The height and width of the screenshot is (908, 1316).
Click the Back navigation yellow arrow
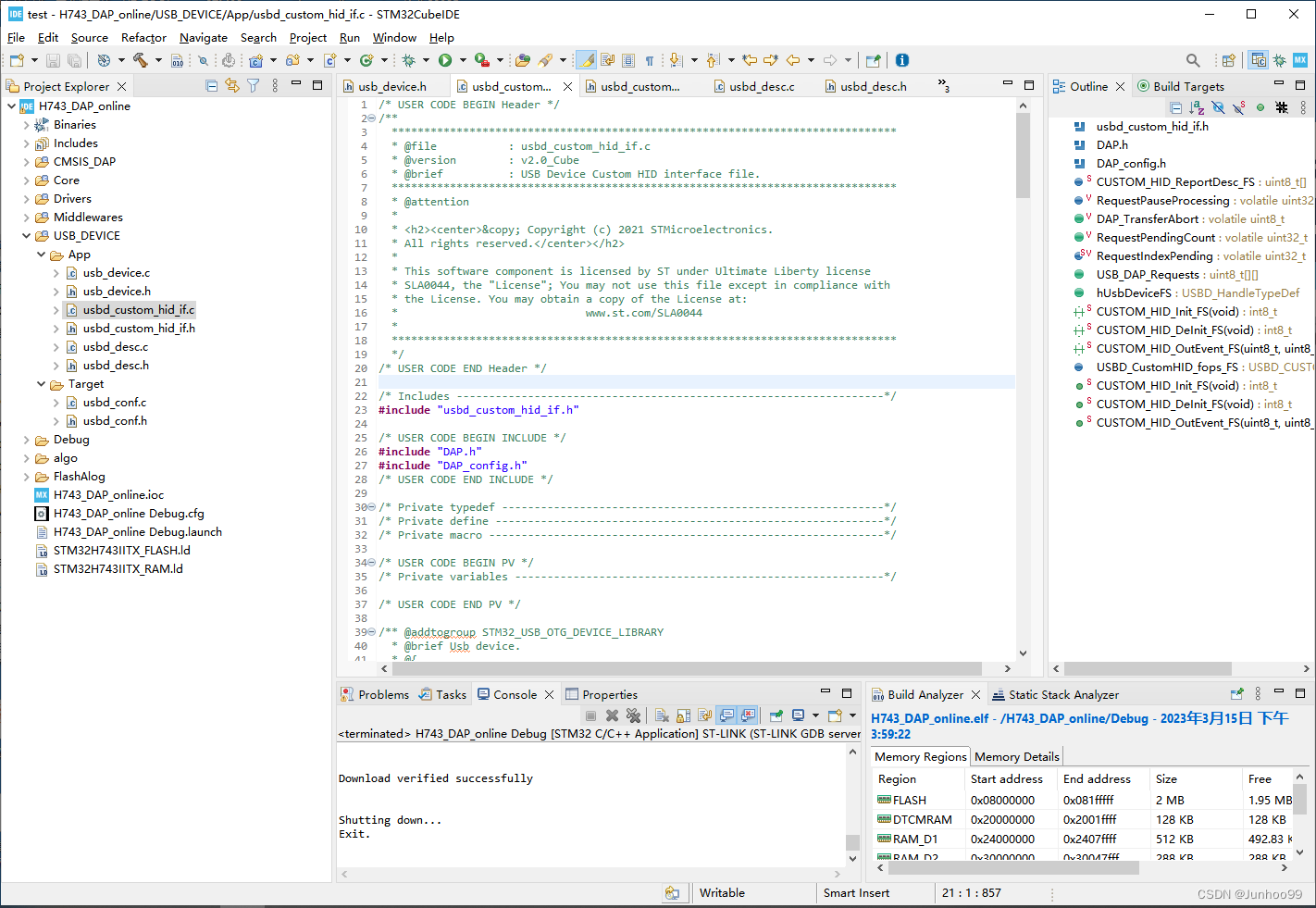(793, 60)
